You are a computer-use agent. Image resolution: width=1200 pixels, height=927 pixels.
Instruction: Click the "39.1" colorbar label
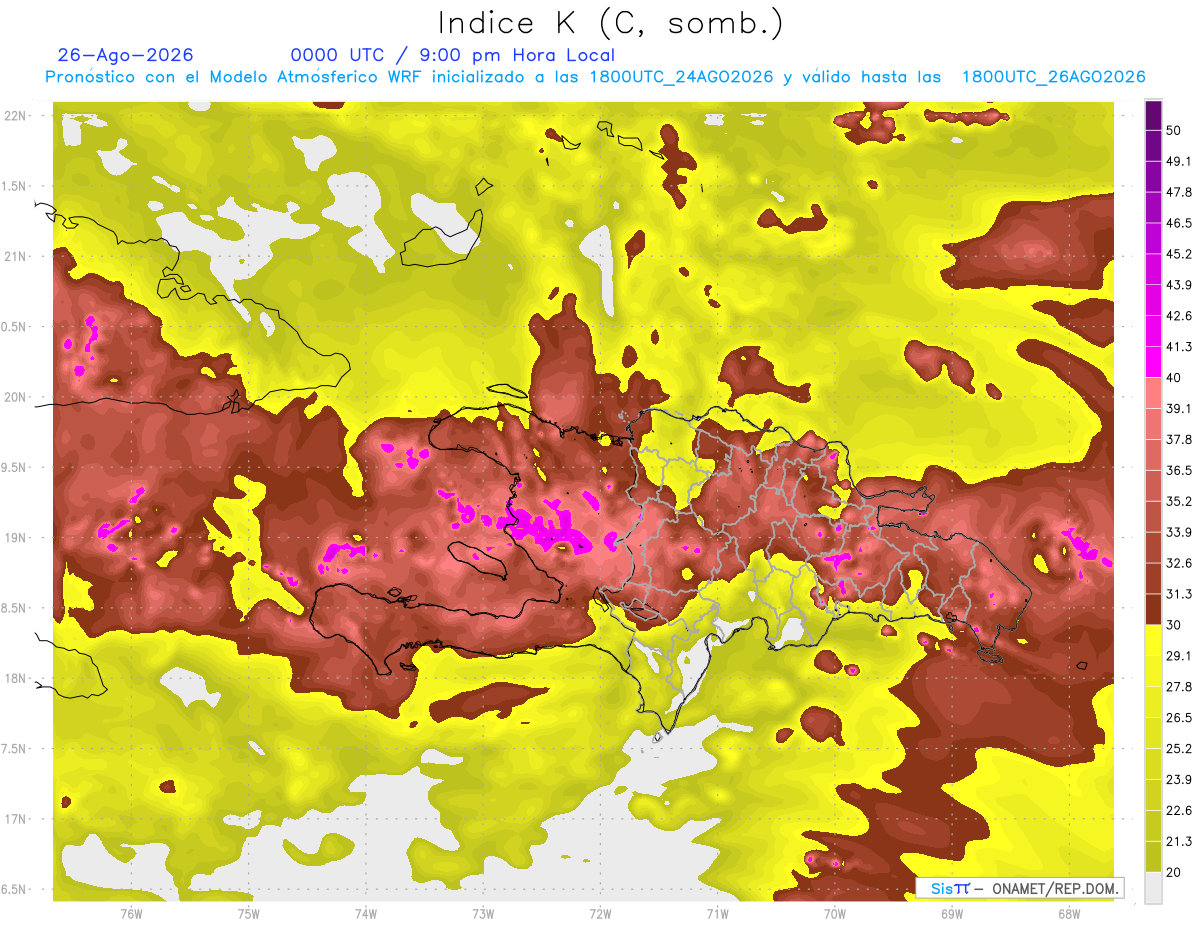pos(1179,408)
